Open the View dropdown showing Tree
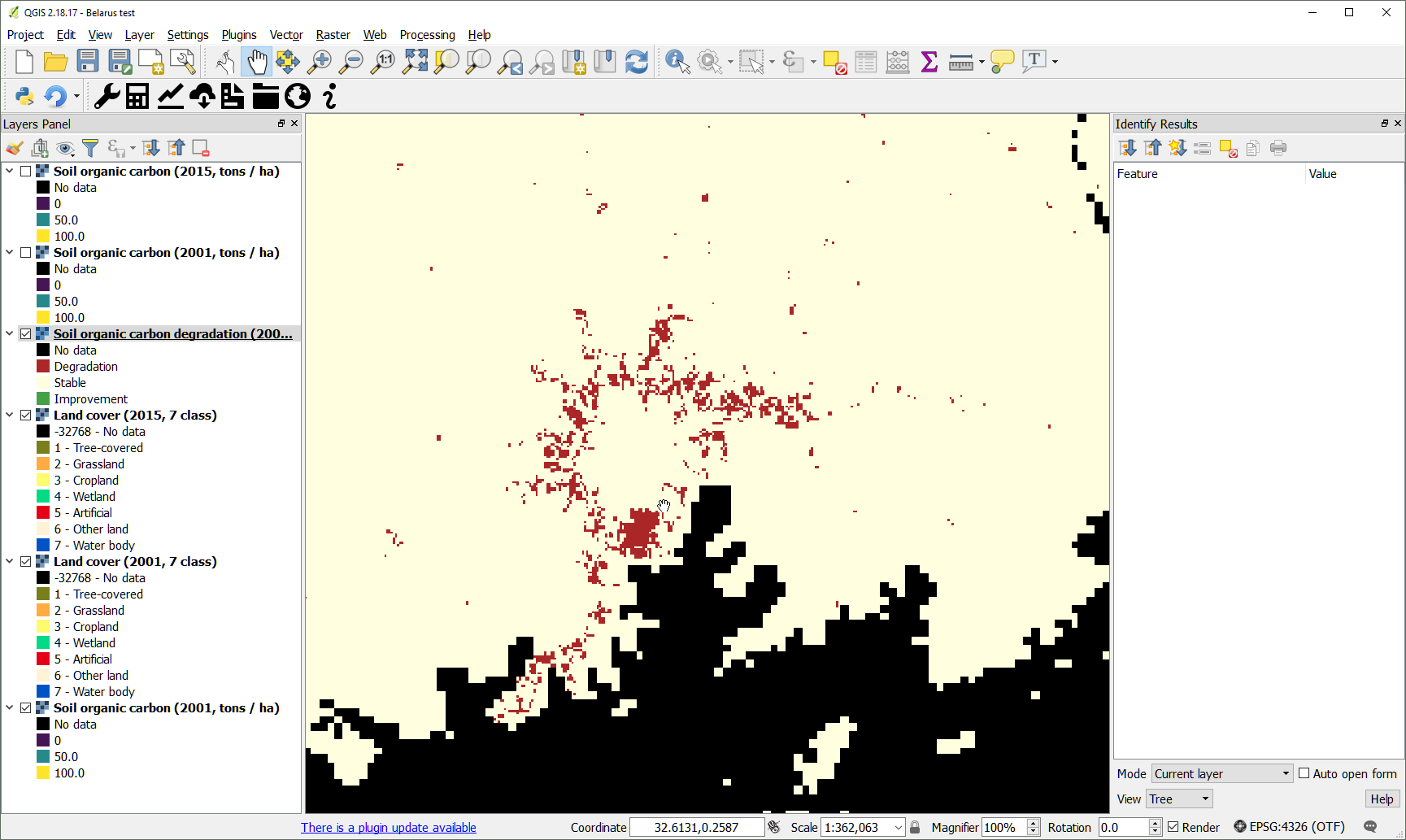 (1178, 799)
